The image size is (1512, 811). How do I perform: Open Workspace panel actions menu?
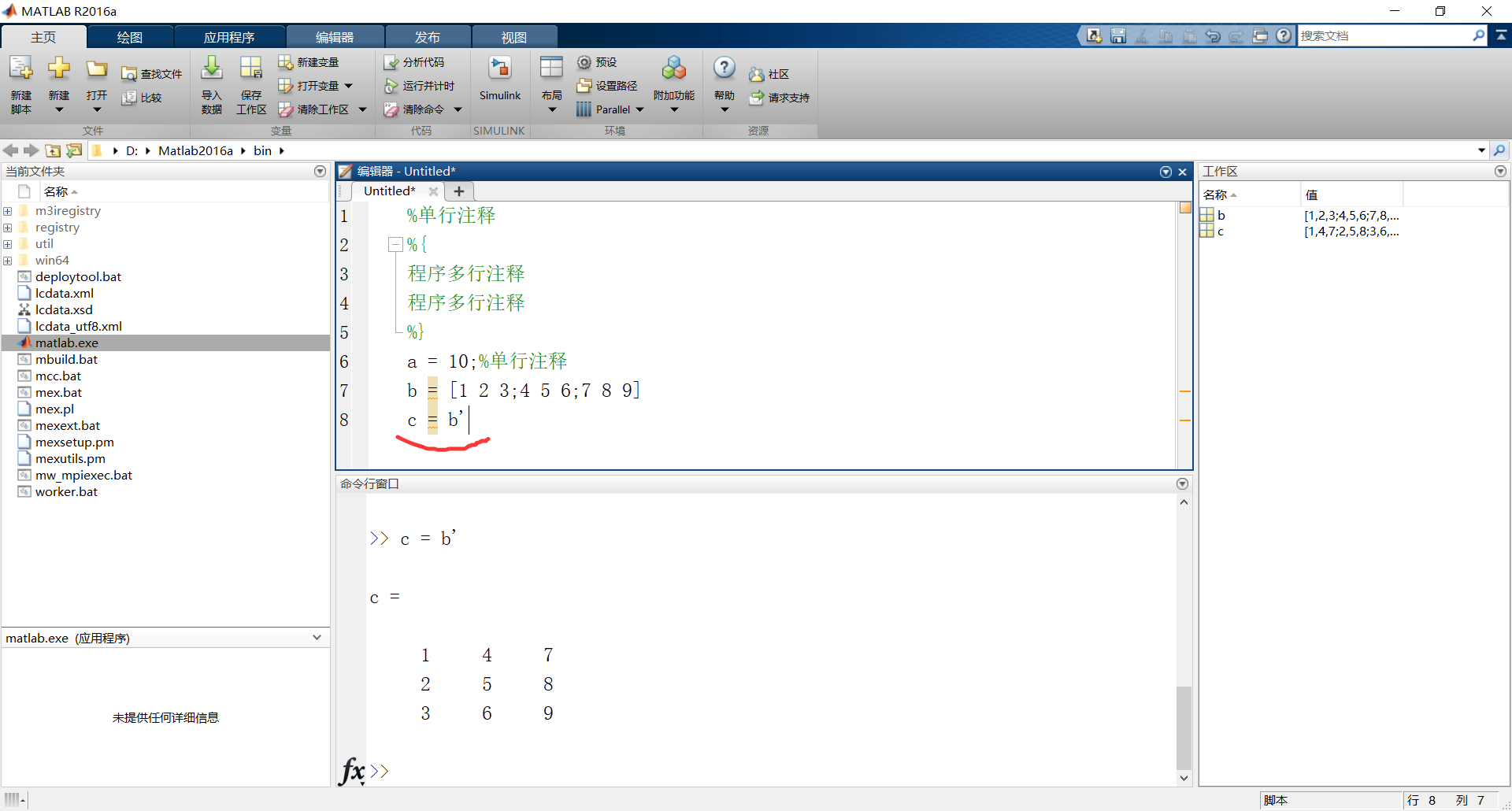1500,171
